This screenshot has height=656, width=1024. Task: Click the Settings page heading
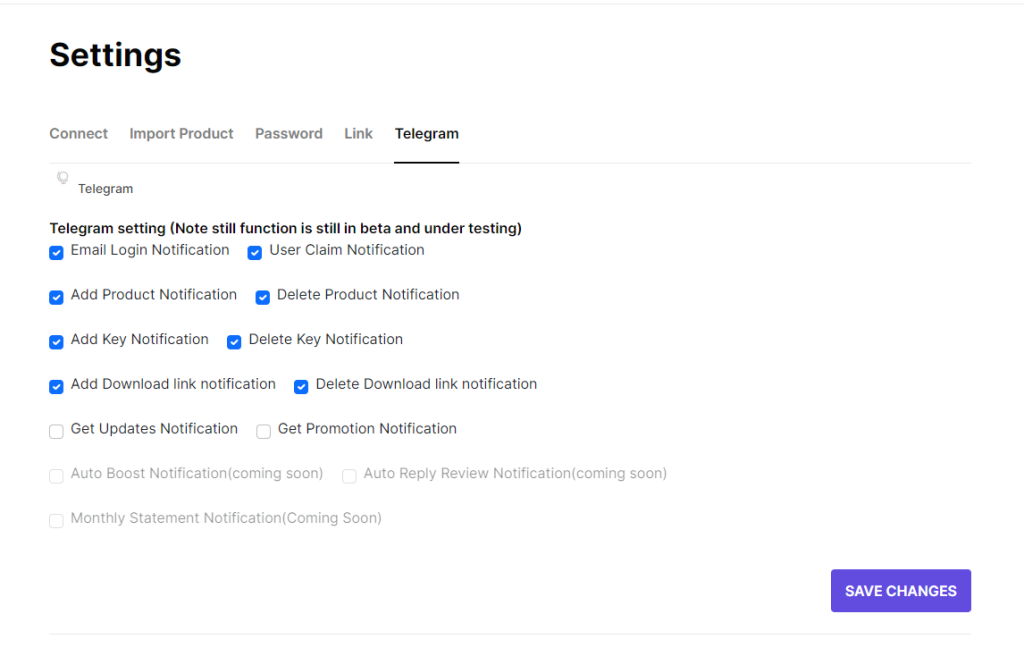point(116,55)
